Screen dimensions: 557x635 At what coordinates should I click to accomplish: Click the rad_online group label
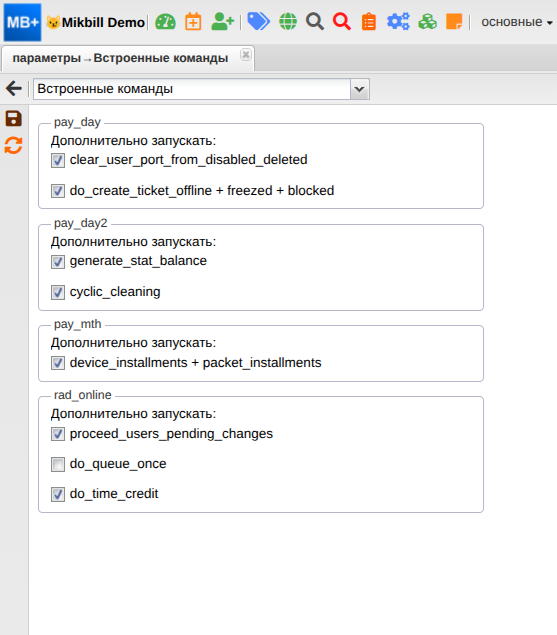(83, 395)
